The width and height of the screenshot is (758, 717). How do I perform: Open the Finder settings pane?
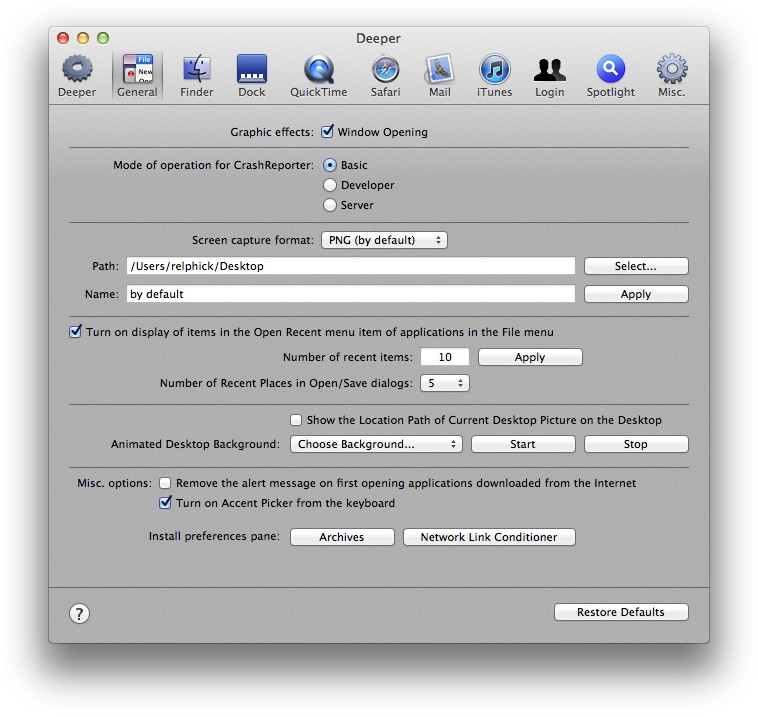196,76
